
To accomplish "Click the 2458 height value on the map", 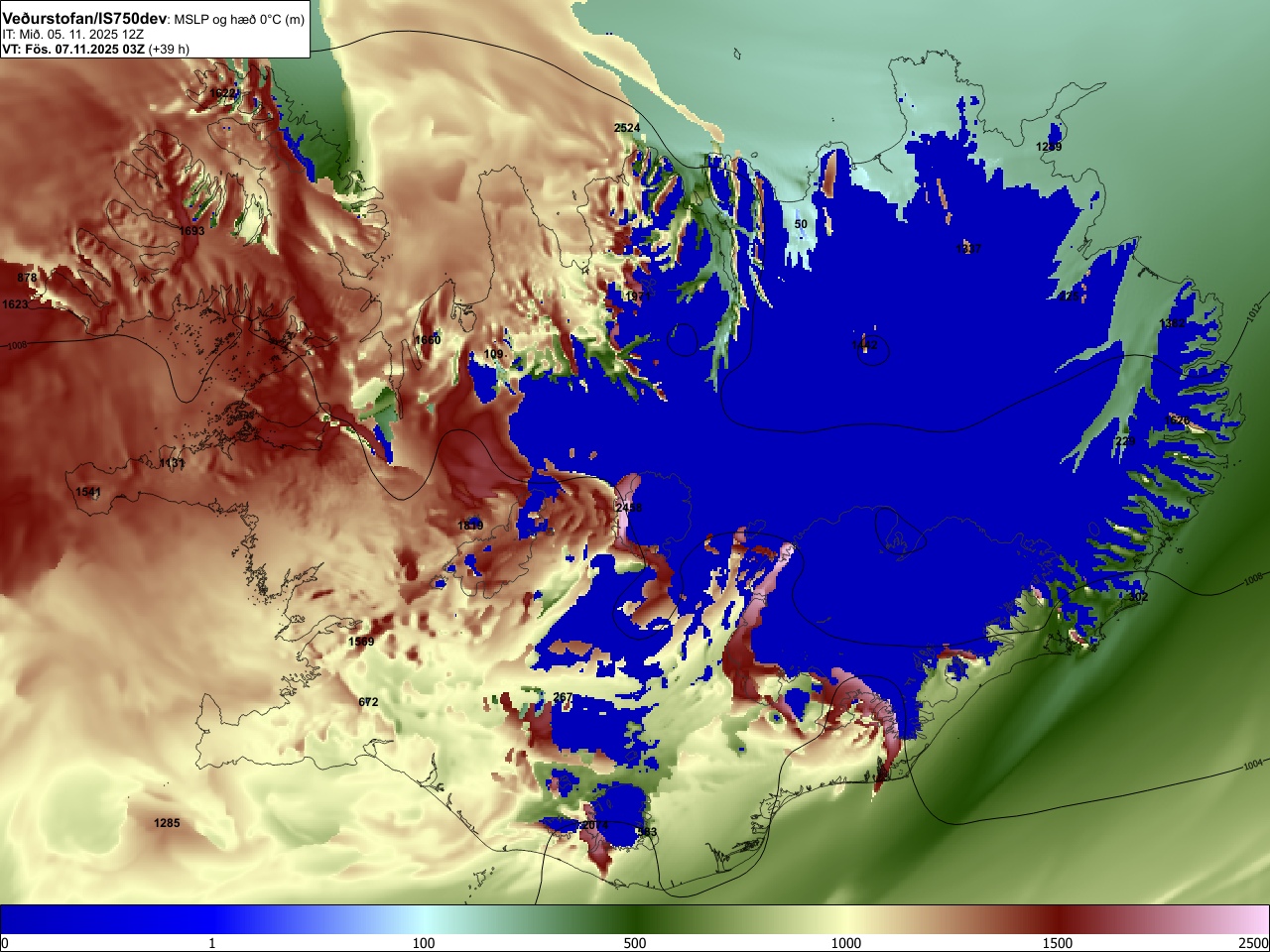I will click(628, 508).
